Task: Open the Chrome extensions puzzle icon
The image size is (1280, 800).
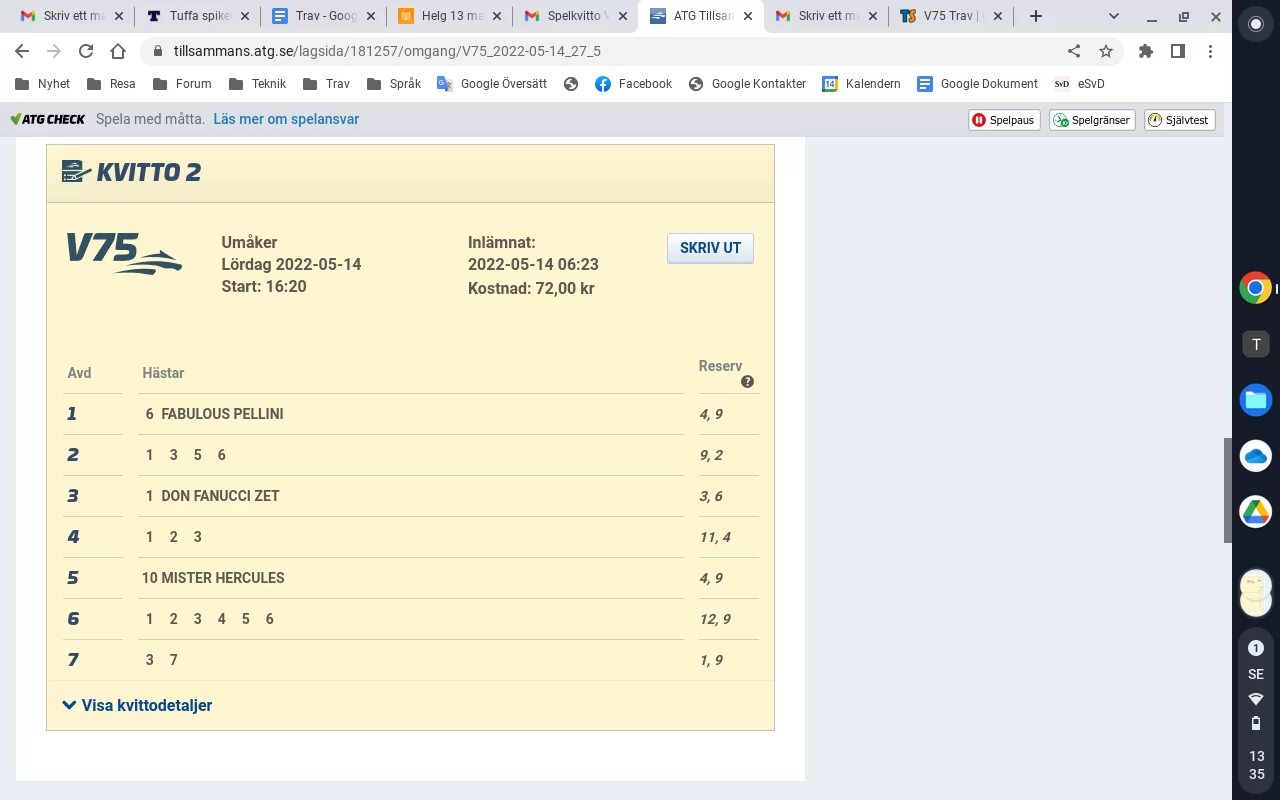Action: click(x=1146, y=51)
